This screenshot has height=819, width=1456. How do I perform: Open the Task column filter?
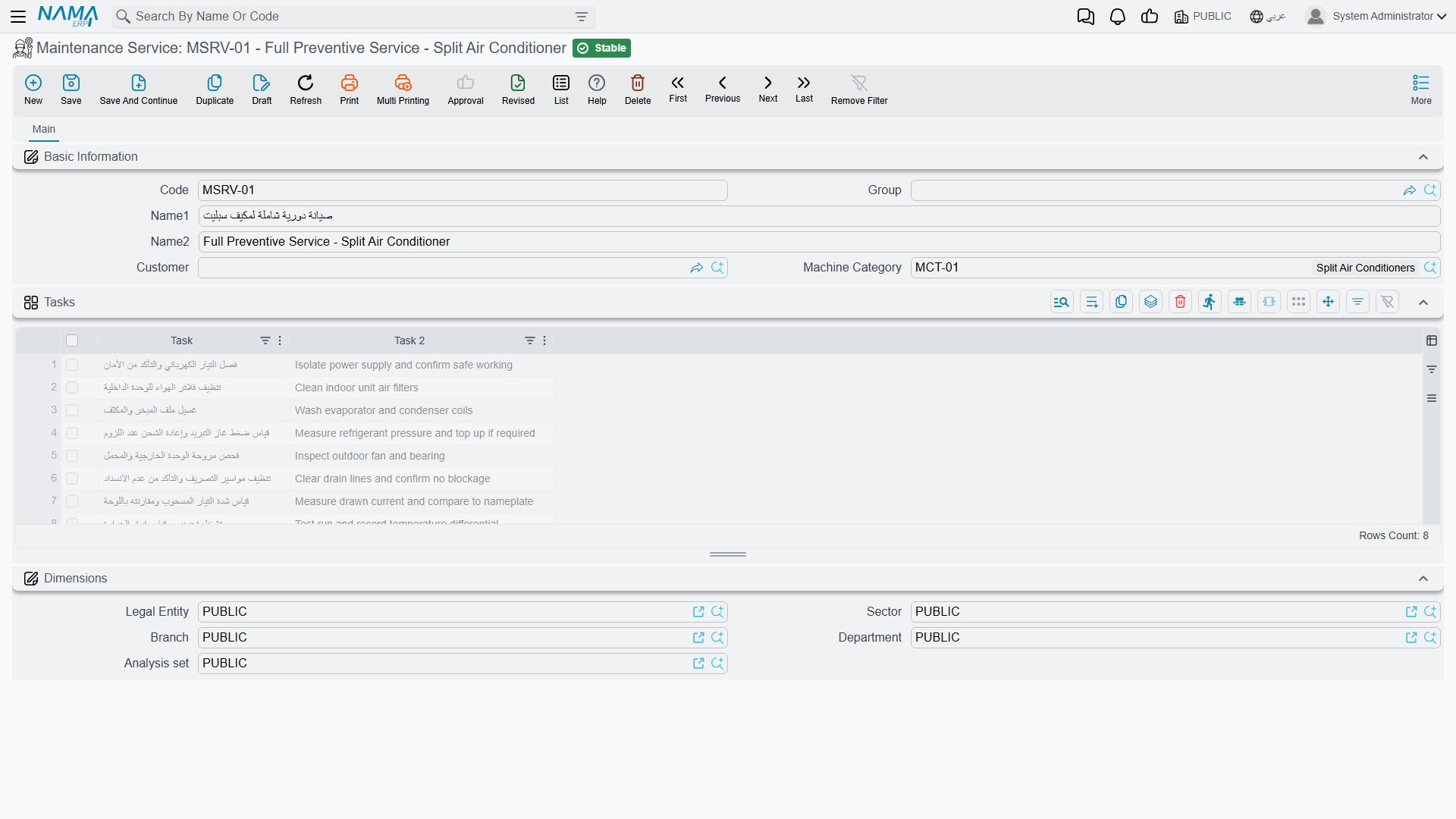pyautogui.click(x=265, y=340)
